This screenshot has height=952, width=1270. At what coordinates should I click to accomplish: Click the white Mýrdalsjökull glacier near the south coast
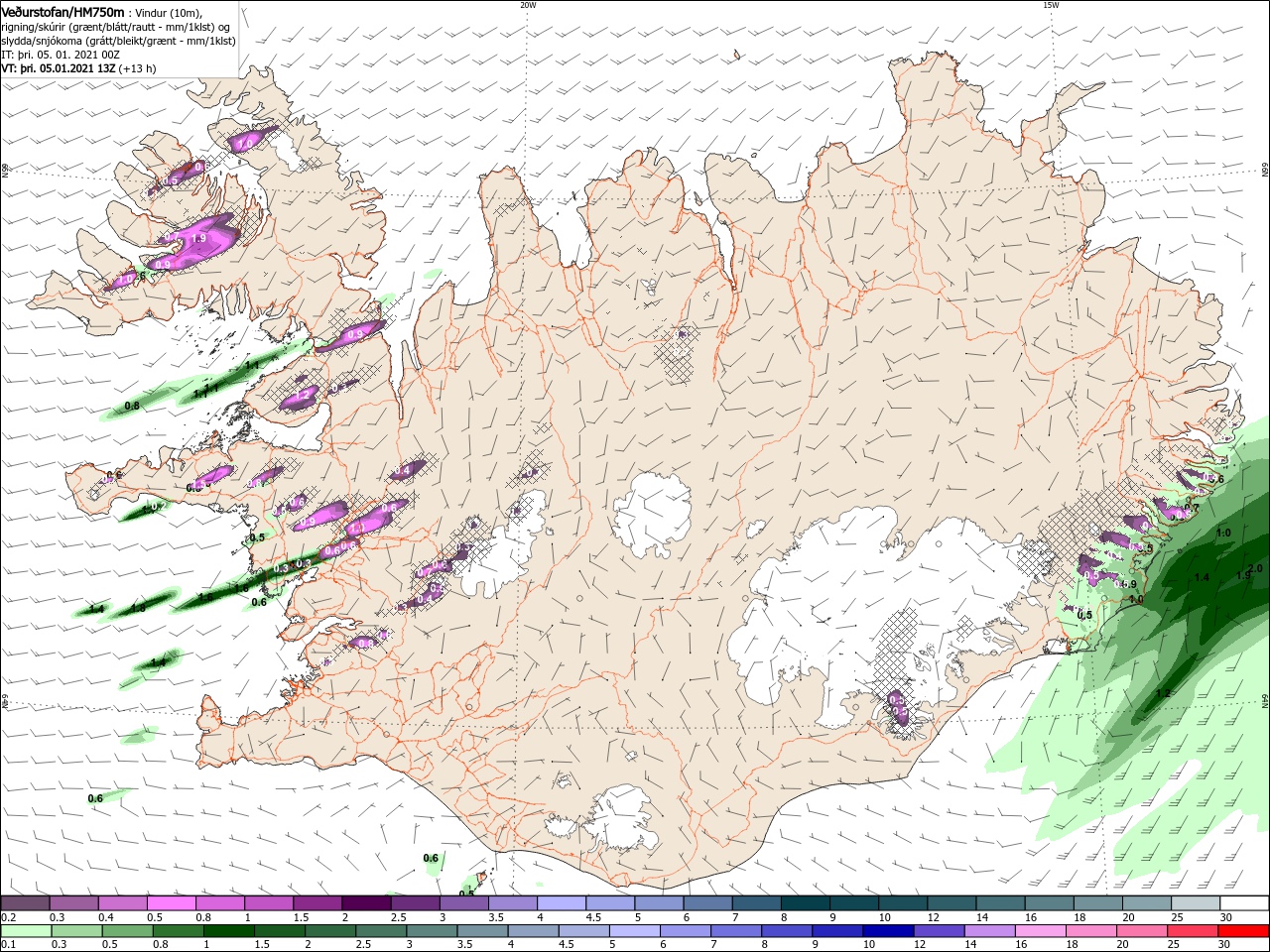[623, 821]
